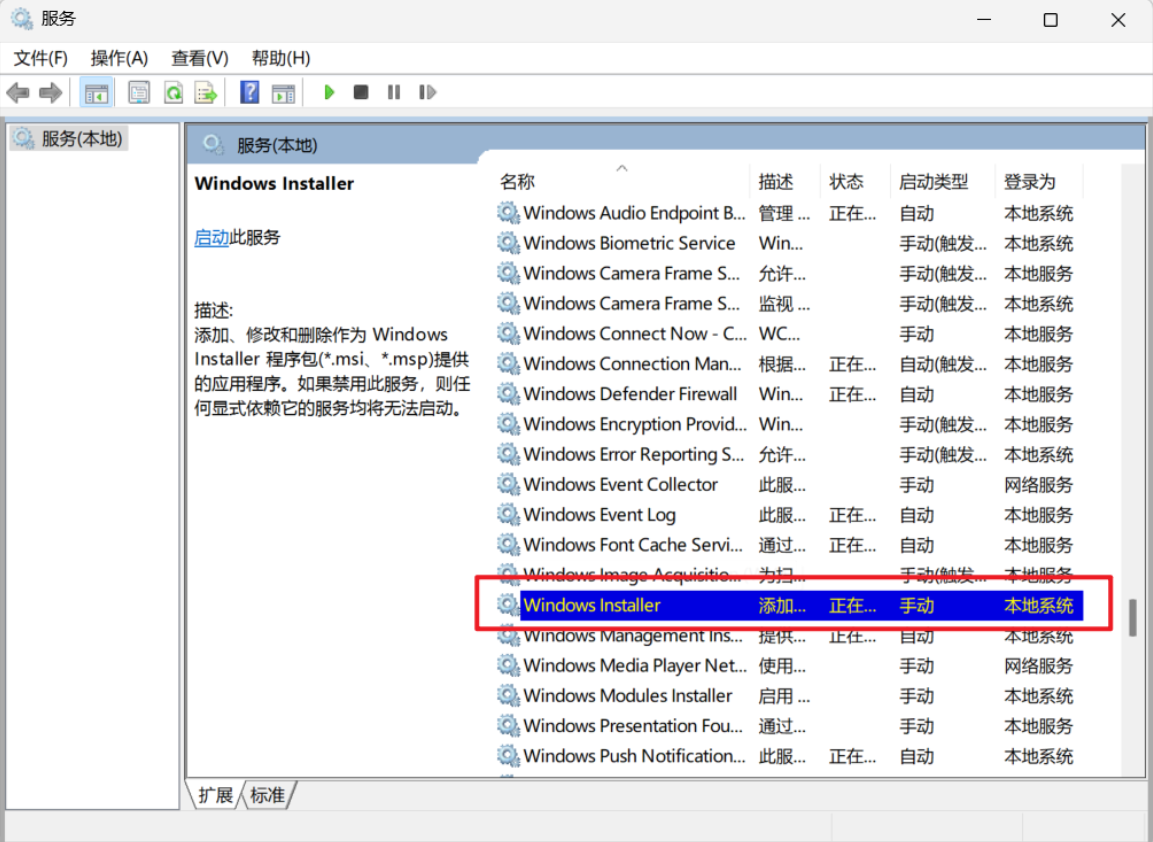1153x842 pixels.
Task: Select Windows Connection Man... service name
Action: coord(632,363)
